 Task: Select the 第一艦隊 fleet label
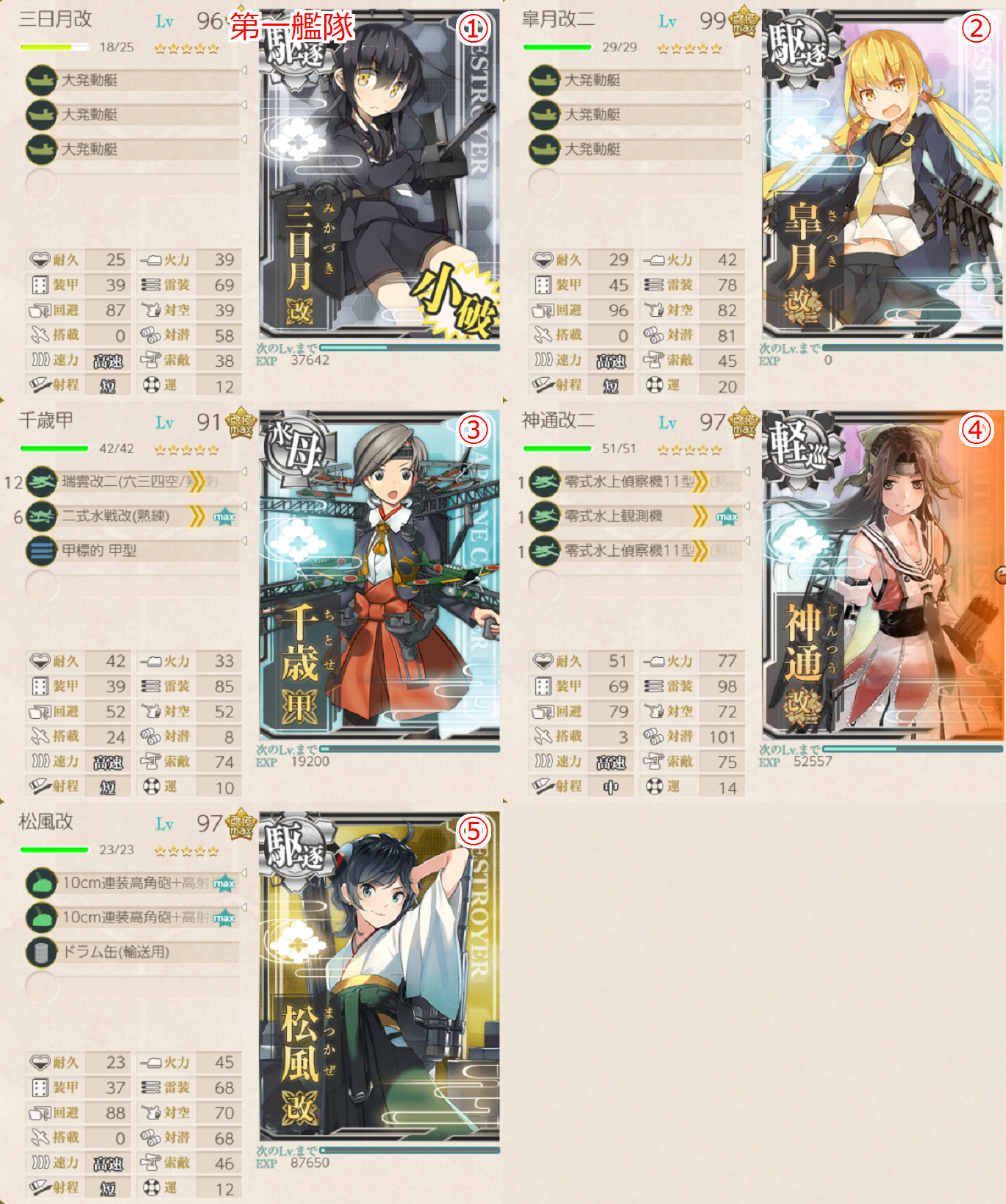pyautogui.click(x=292, y=27)
